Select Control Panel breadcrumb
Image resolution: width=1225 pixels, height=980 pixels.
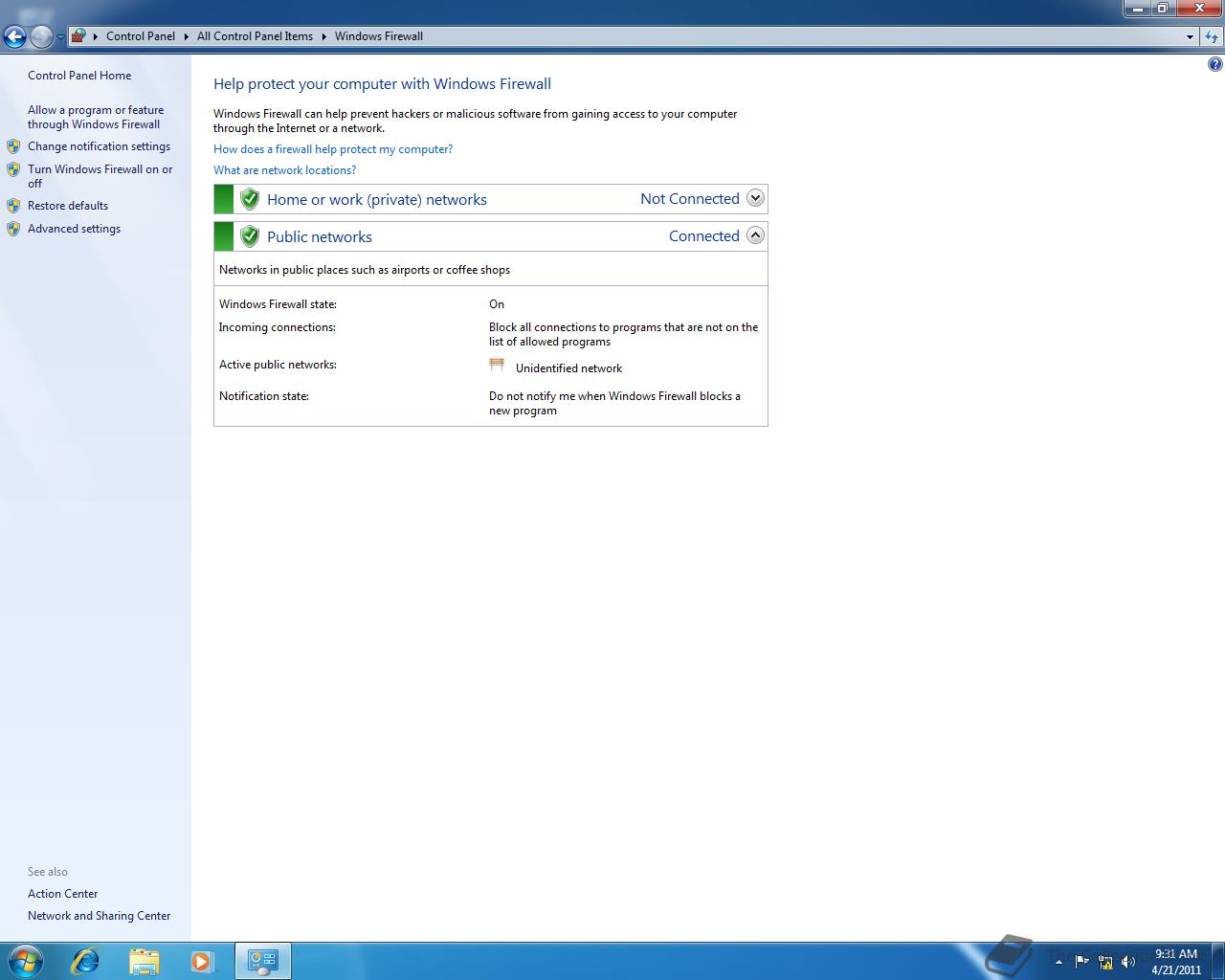141,36
